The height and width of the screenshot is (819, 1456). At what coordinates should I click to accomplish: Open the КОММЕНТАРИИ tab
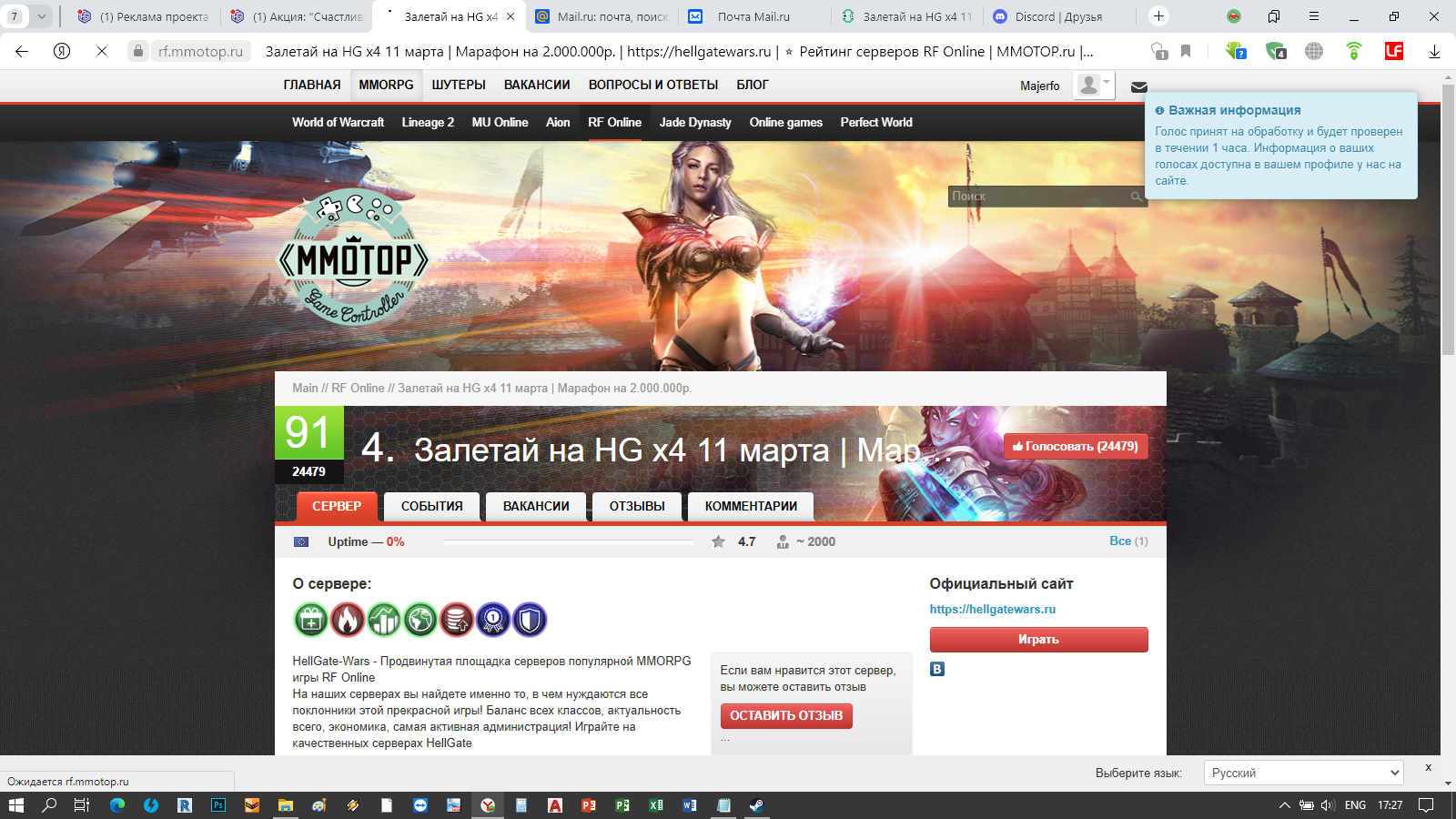tap(751, 506)
